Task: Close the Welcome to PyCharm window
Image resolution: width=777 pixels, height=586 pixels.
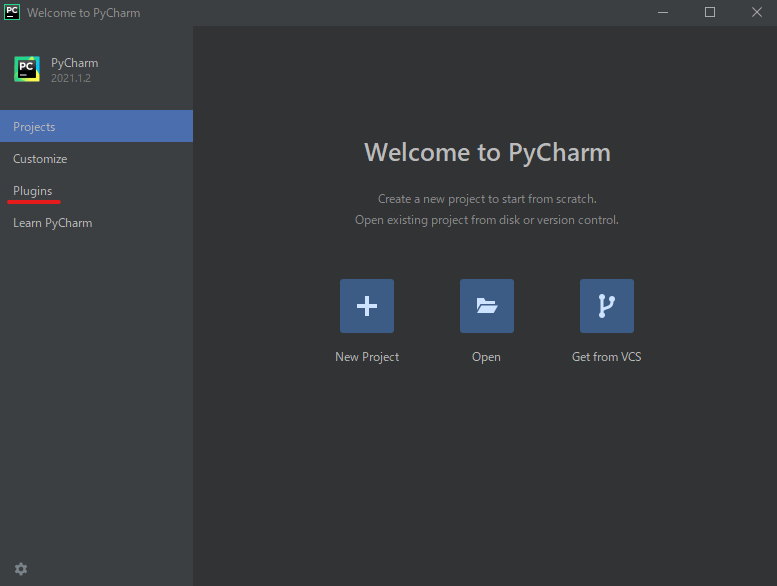Action: pyautogui.click(x=757, y=12)
